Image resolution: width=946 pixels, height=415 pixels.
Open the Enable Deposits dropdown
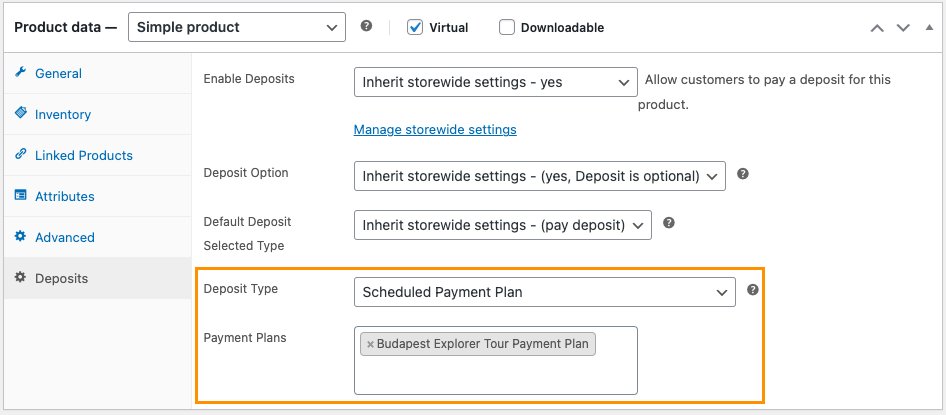[x=496, y=82]
